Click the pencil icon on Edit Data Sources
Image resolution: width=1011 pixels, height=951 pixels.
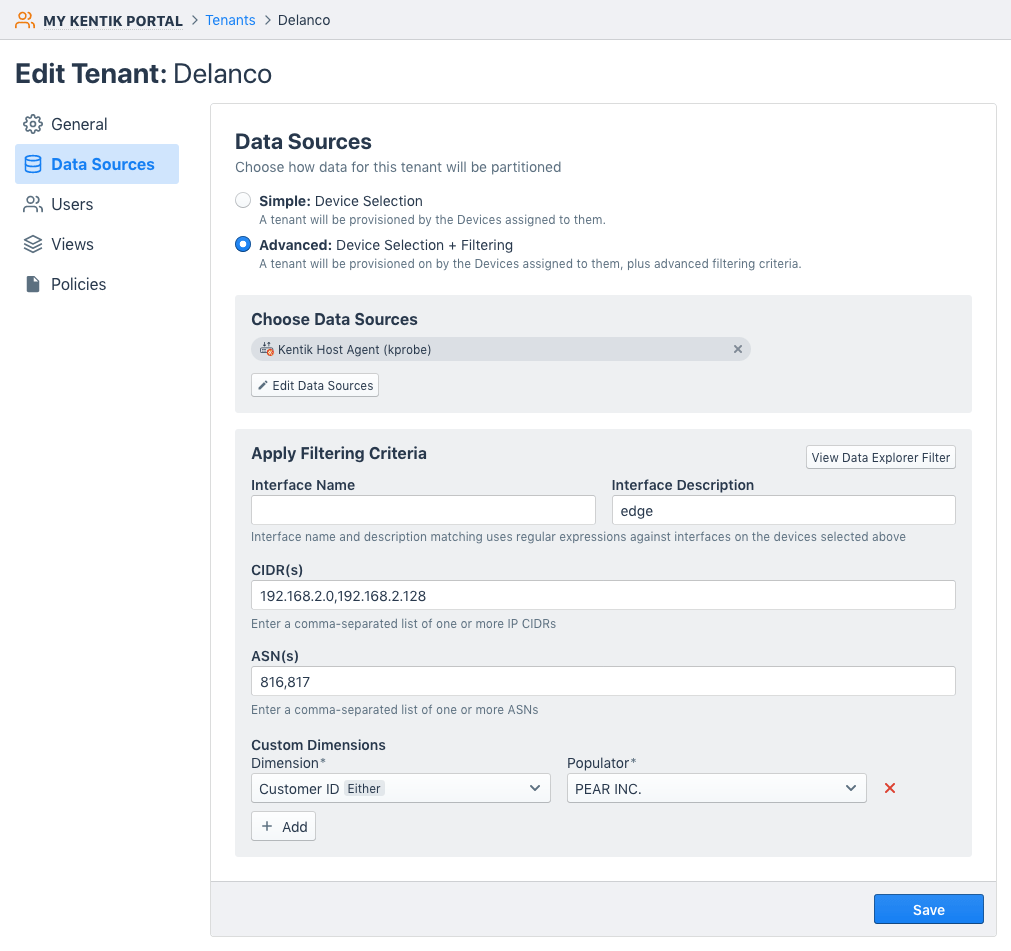[x=264, y=385]
